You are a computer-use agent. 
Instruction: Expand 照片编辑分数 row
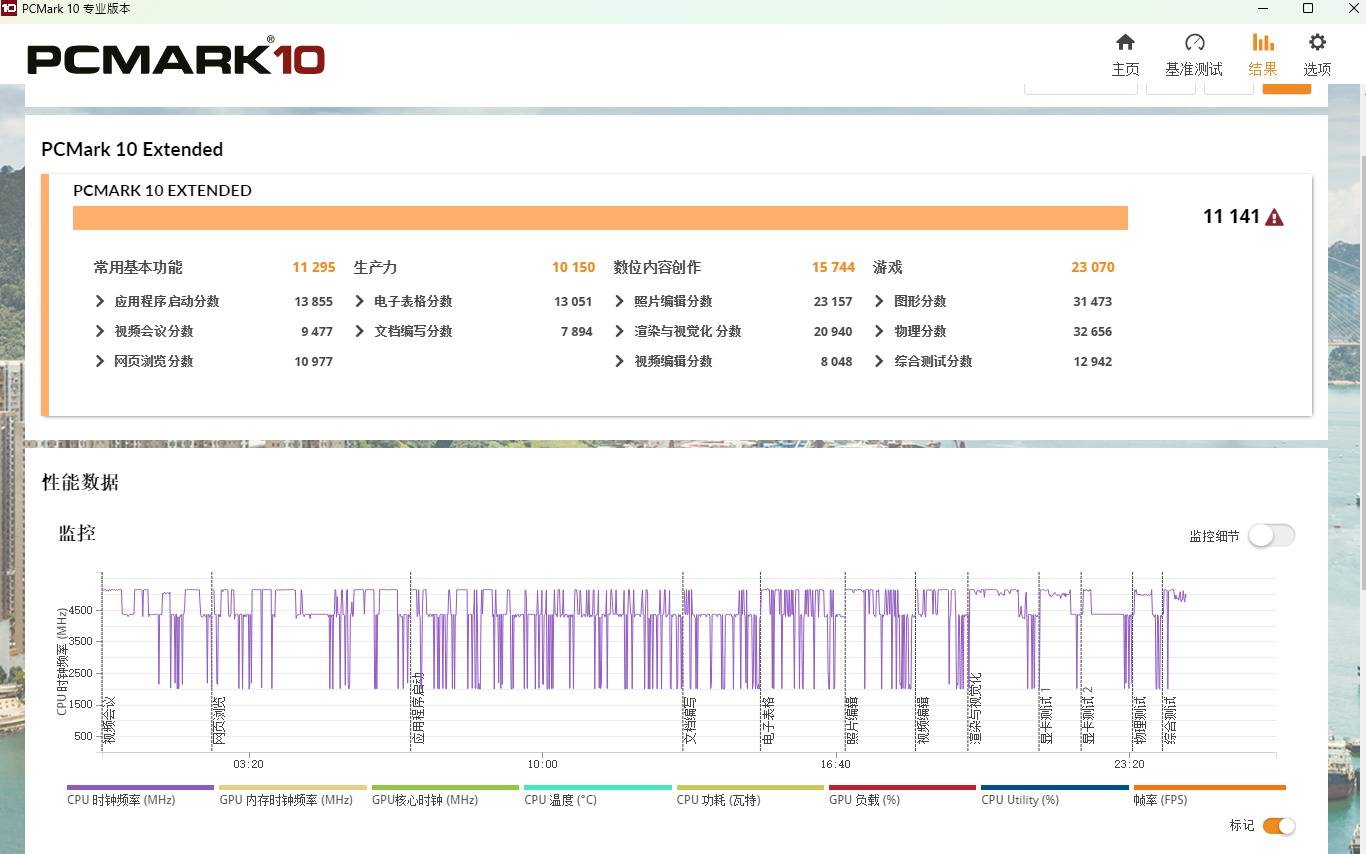[x=620, y=301]
